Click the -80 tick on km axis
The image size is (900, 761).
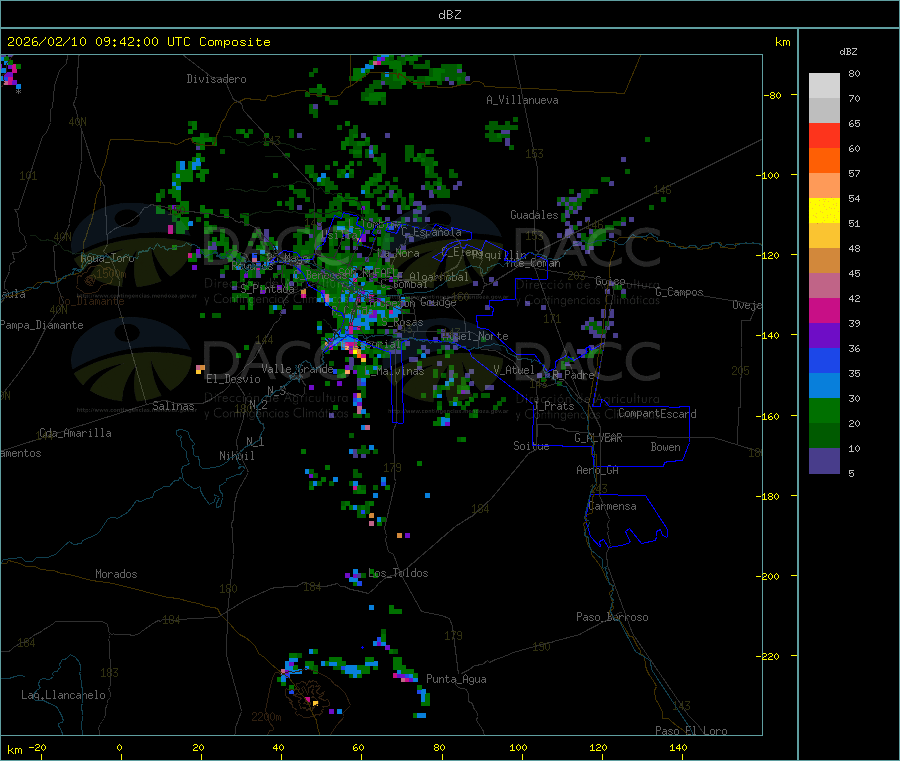click(772, 95)
